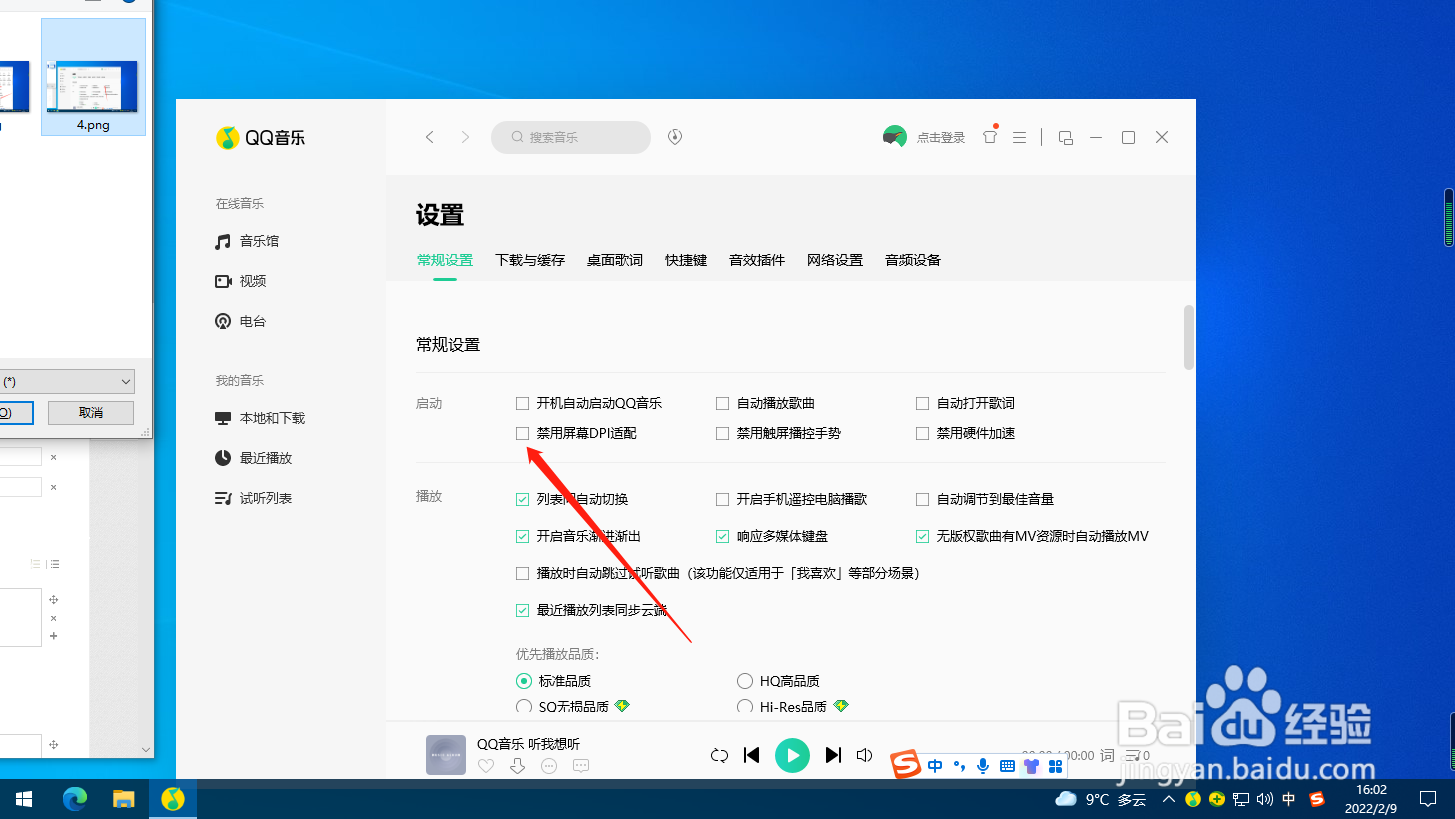
Task: Open 电台 in the sidebar
Action: (241, 321)
